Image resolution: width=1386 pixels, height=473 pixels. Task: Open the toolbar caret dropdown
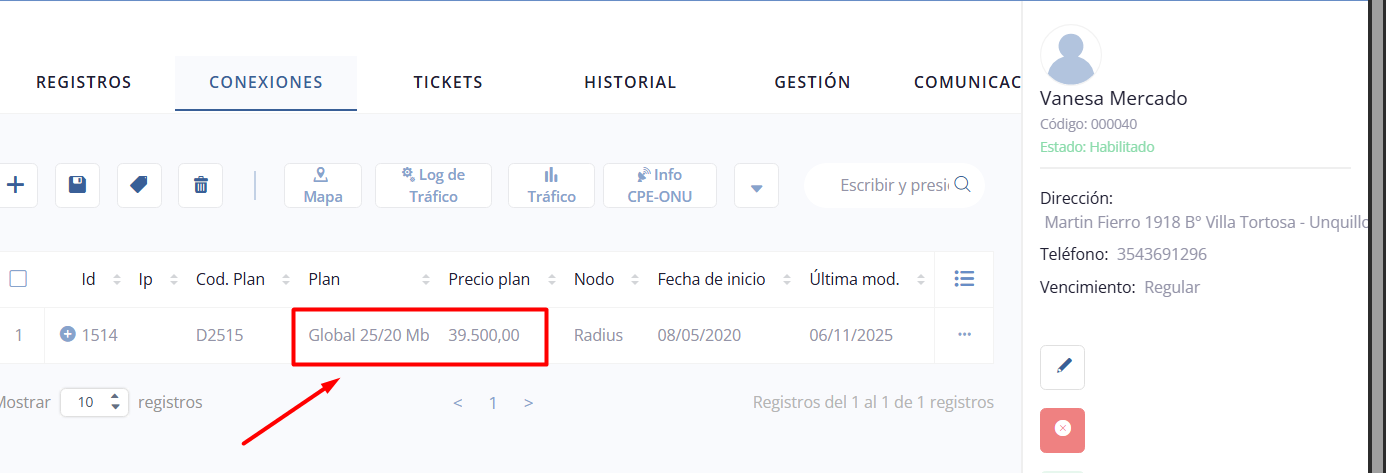click(756, 186)
